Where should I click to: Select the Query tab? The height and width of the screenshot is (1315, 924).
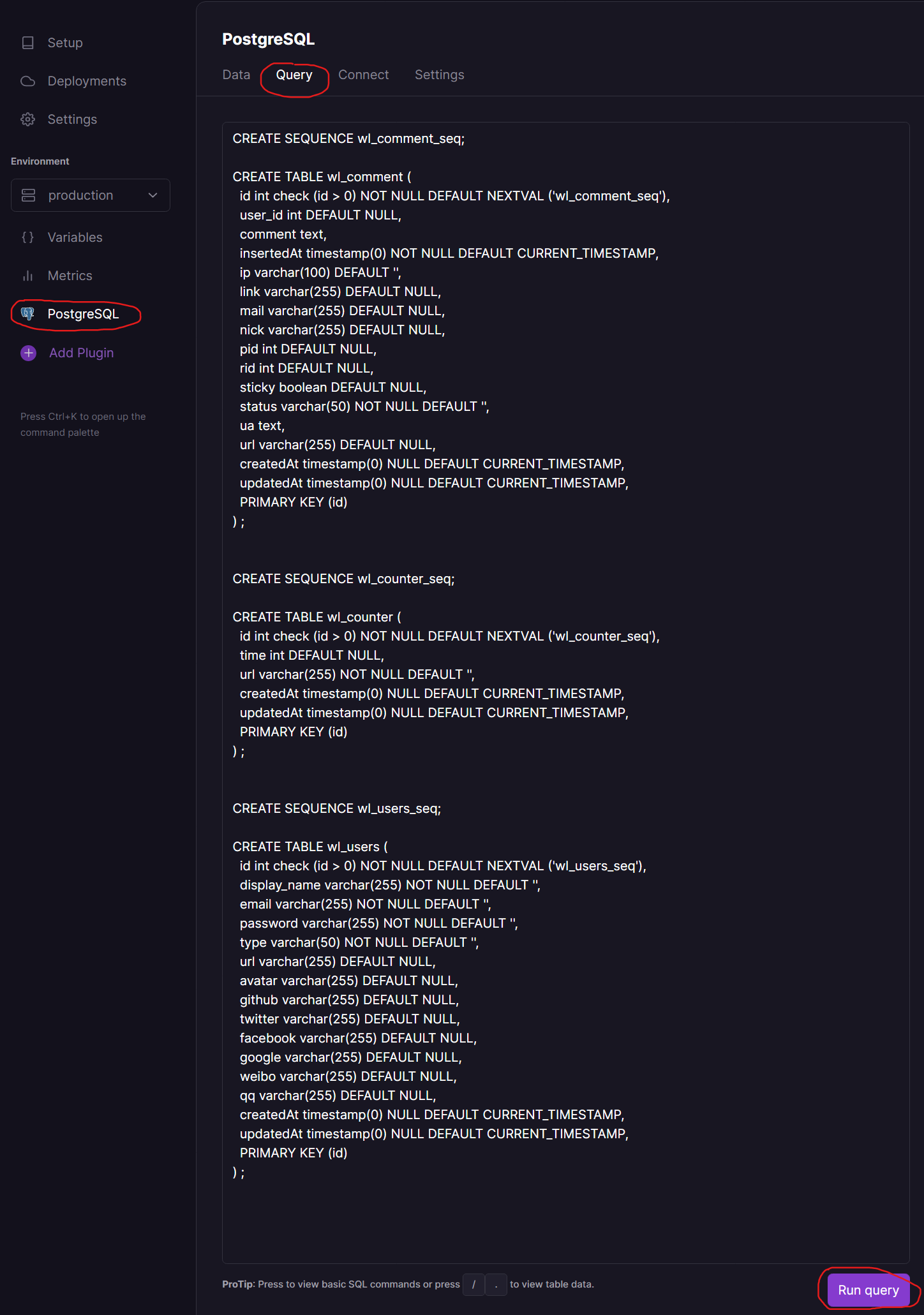click(294, 75)
